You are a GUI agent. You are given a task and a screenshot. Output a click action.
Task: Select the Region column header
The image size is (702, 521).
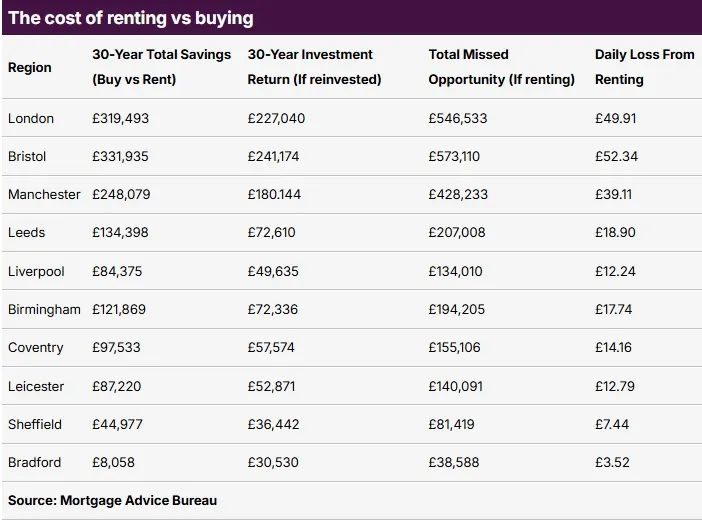coord(30,67)
